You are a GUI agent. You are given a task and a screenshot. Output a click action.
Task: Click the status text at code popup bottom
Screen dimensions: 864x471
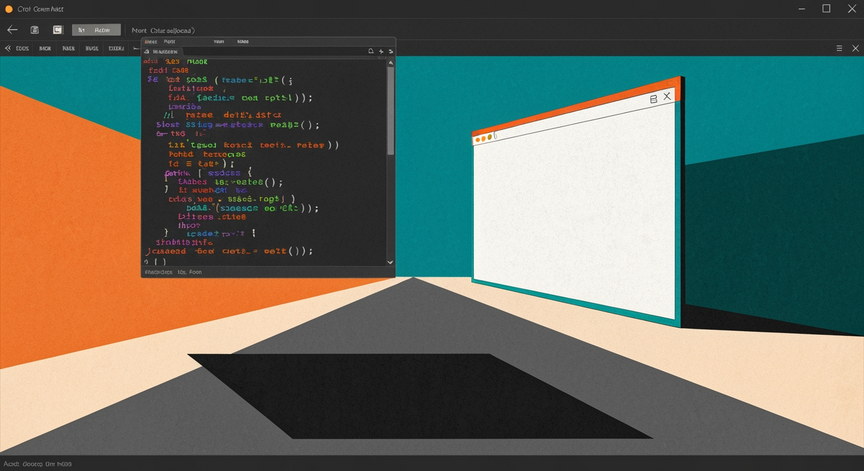click(173, 272)
